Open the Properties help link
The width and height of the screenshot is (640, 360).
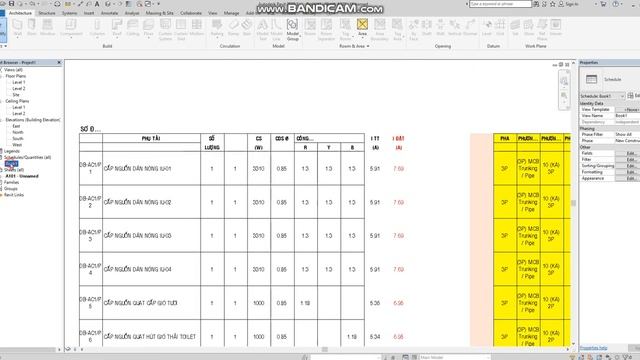tap(593, 348)
